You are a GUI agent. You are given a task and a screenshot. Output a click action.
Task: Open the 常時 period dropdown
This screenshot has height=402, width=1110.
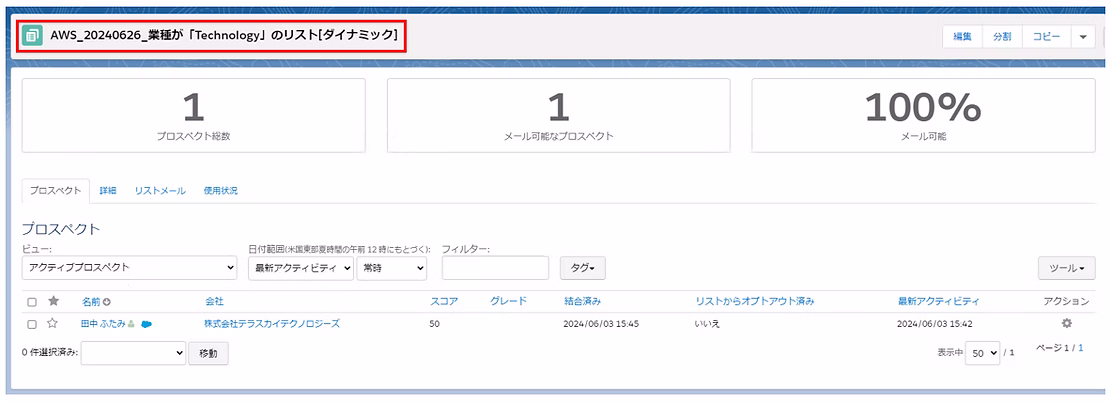pyautogui.click(x=391, y=268)
